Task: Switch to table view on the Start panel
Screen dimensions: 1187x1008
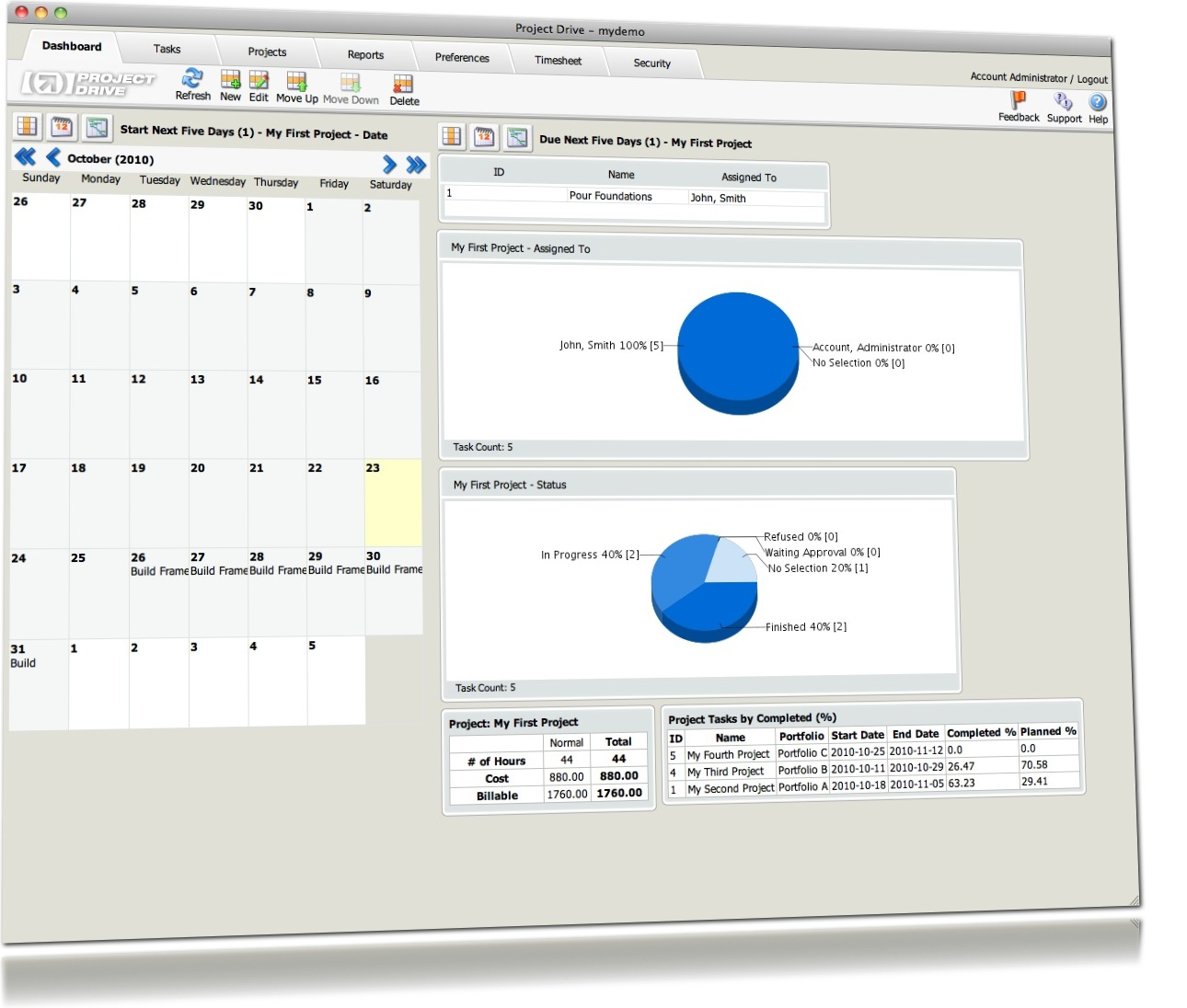Action: point(27,126)
